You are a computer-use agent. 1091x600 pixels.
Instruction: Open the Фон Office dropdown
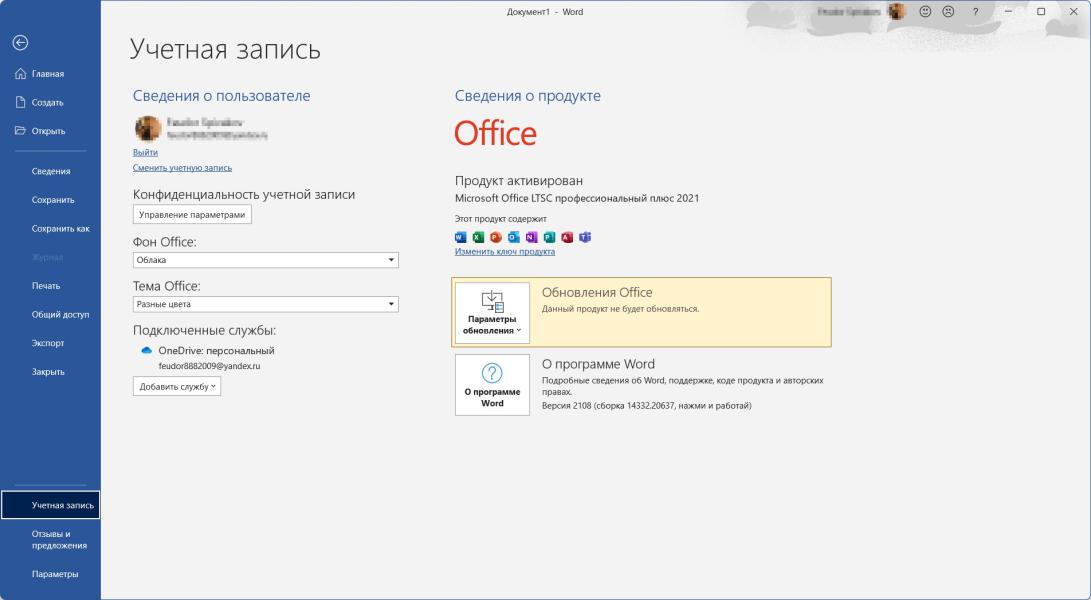coord(266,260)
